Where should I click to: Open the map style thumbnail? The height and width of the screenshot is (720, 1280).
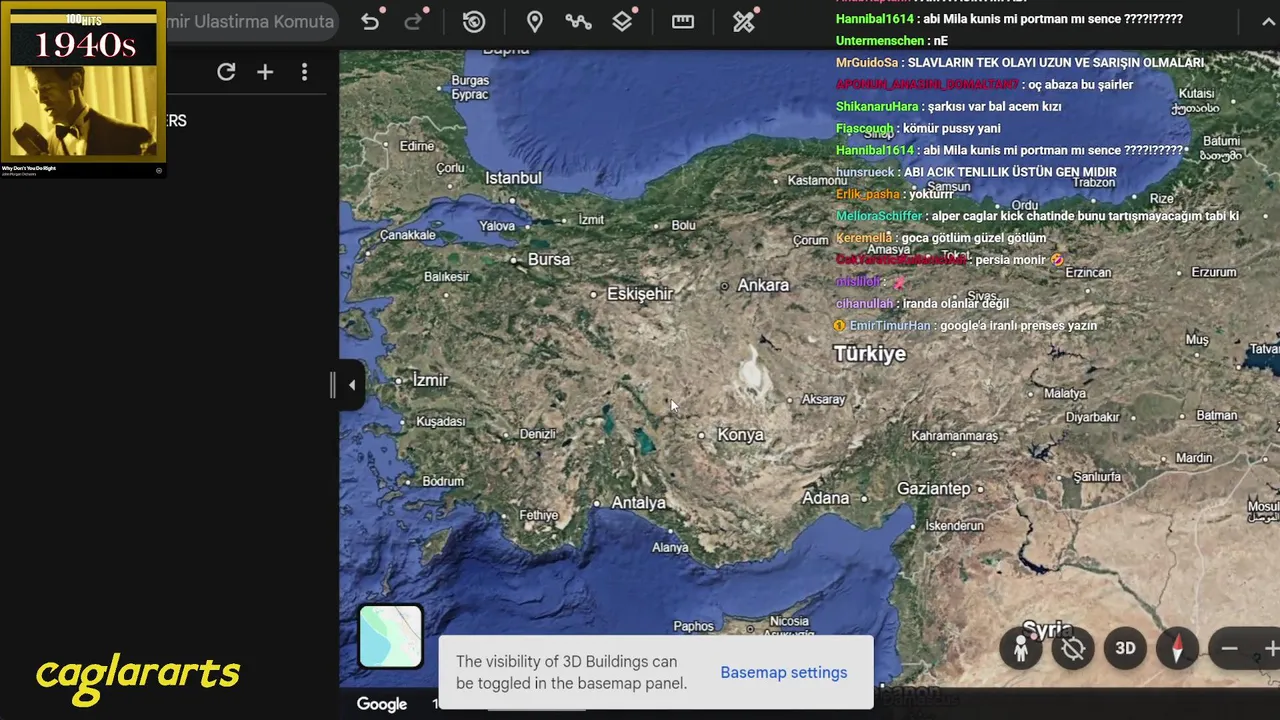pyautogui.click(x=391, y=636)
